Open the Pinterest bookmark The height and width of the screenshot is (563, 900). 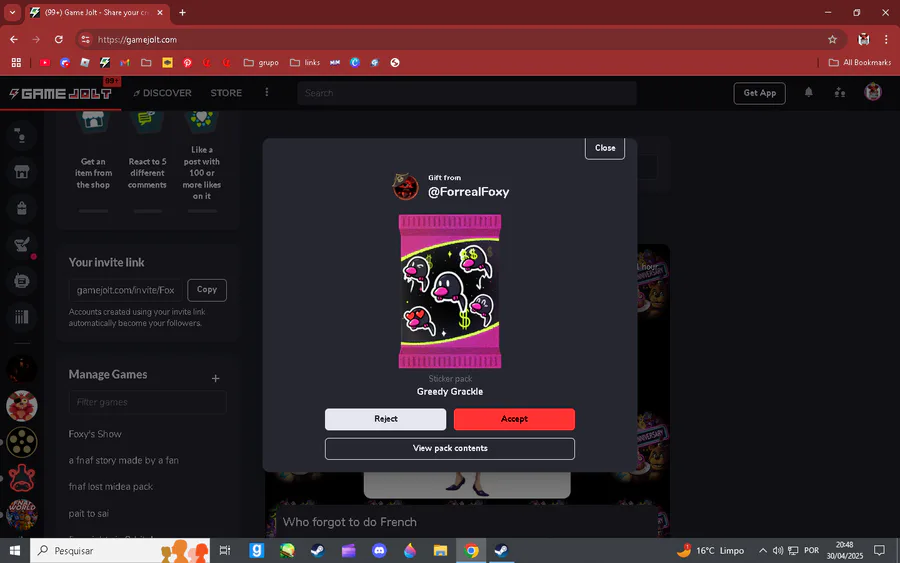pyautogui.click(x=187, y=63)
